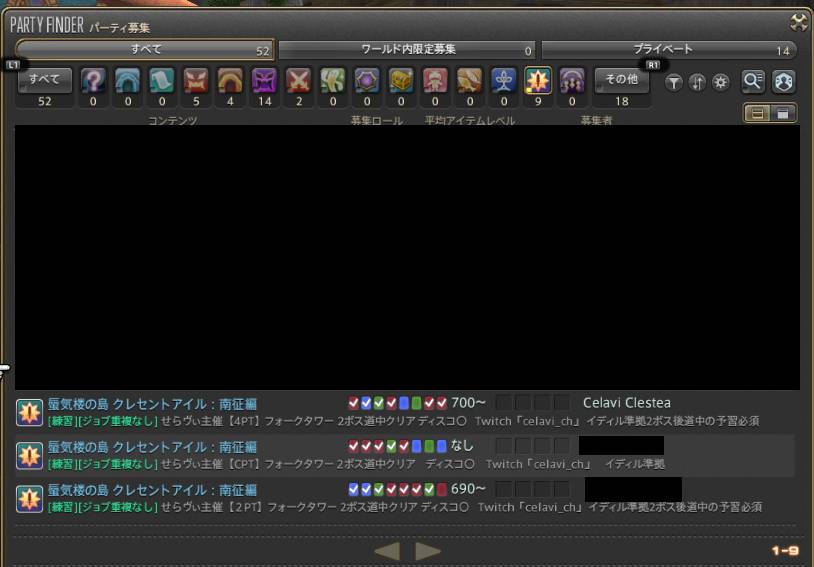Click the 平均アイテムレベル column header
Screen dimensions: 814x567
click(x=470, y=120)
